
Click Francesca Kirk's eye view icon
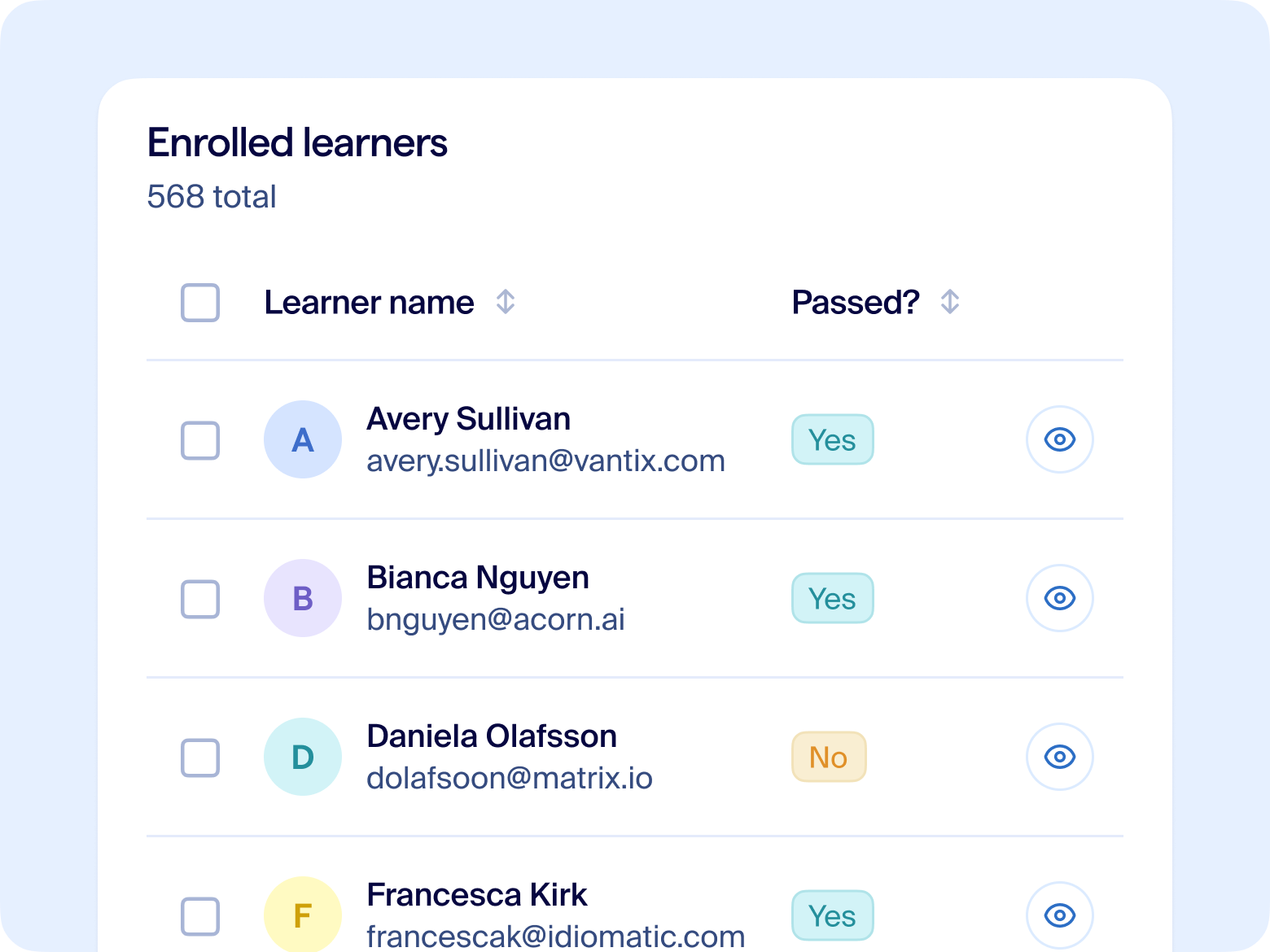coord(1059,915)
